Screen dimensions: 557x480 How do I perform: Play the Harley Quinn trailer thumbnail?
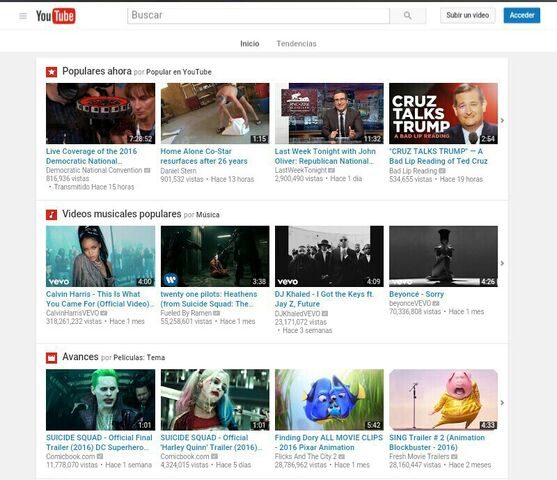click(x=215, y=400)
